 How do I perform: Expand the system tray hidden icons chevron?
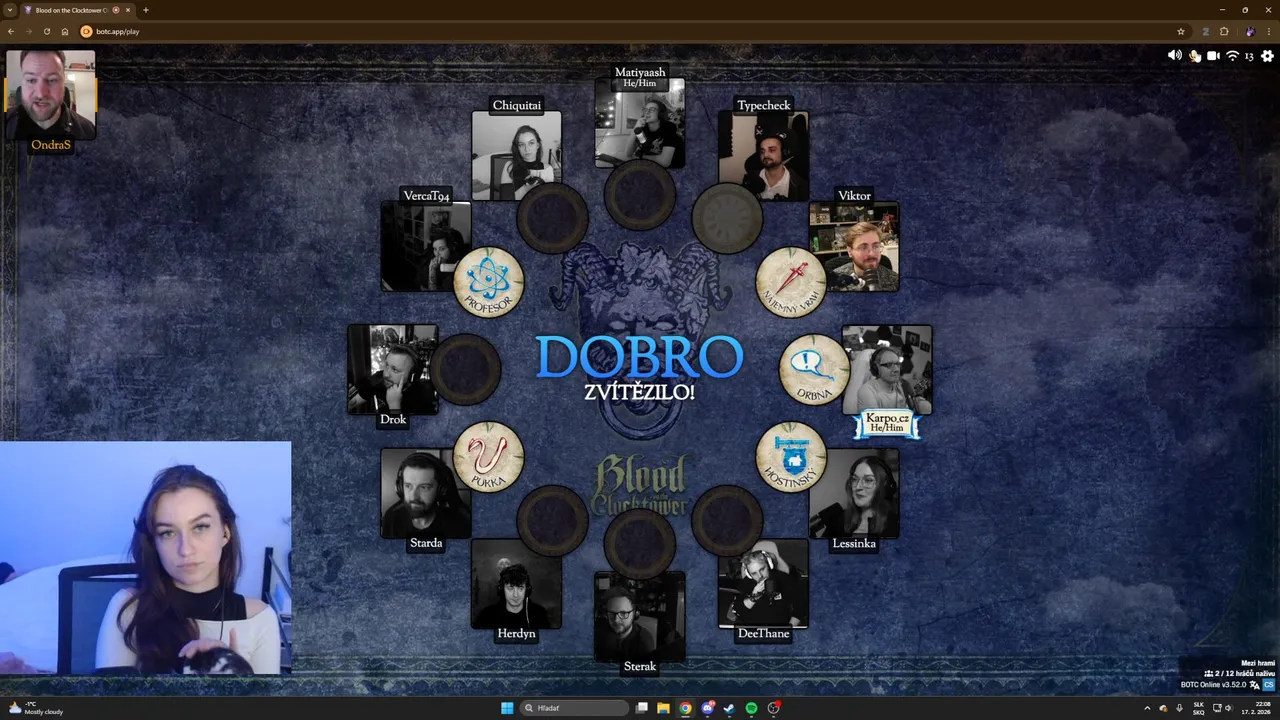(x=1147, y=708)
